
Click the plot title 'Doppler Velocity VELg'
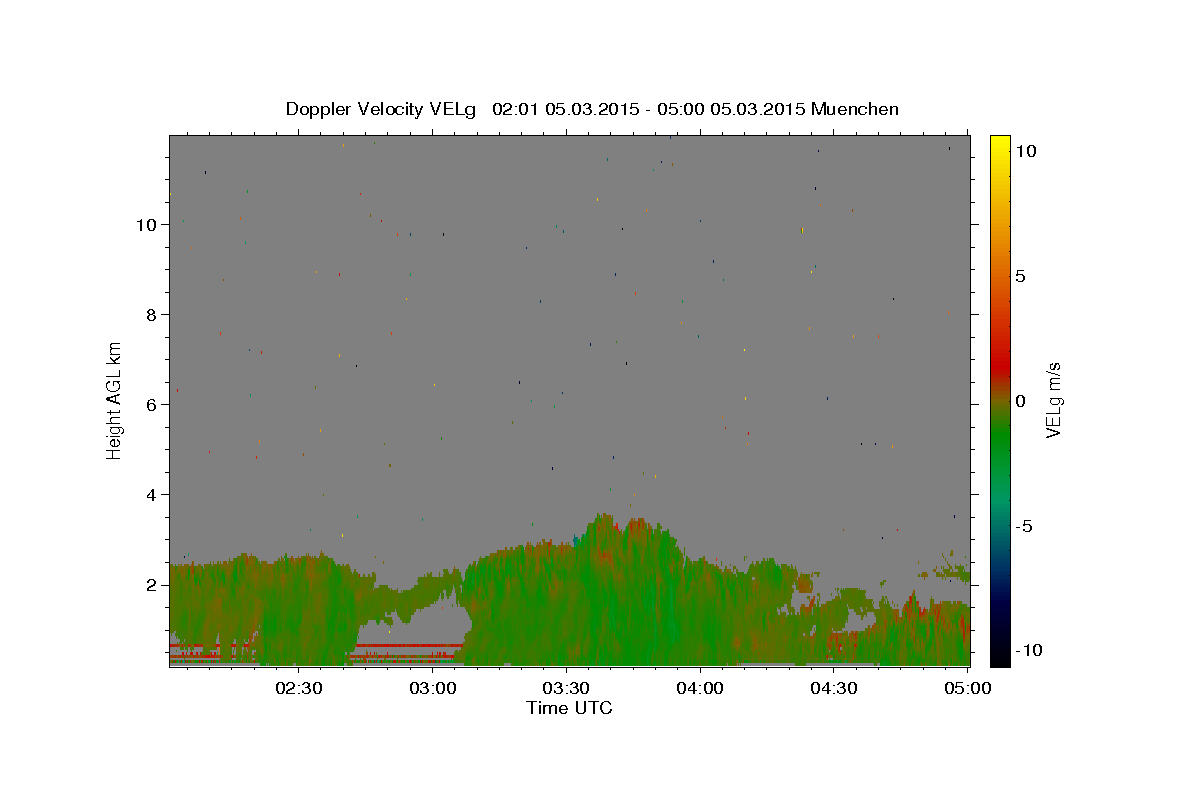381,109
